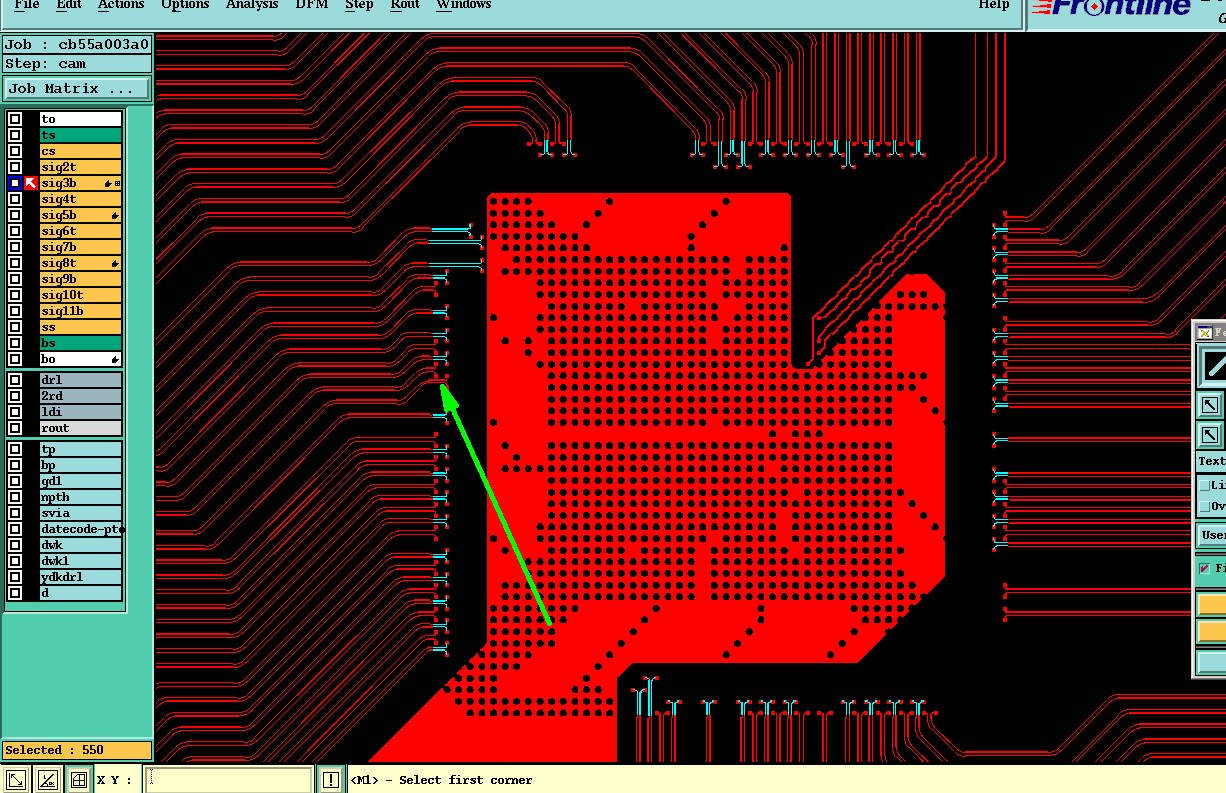Click the snap mode icon beside X Y
Image resolution: width=1226 pixels, height=793 pixels.
16,780
